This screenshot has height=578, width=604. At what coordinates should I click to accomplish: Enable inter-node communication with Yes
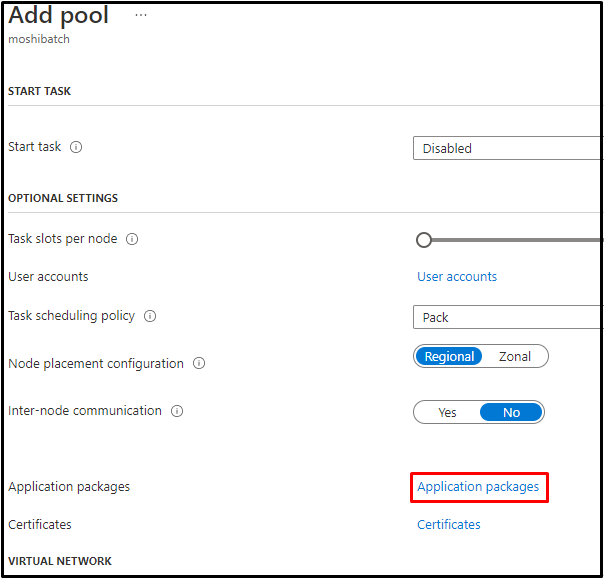(447, 412)
